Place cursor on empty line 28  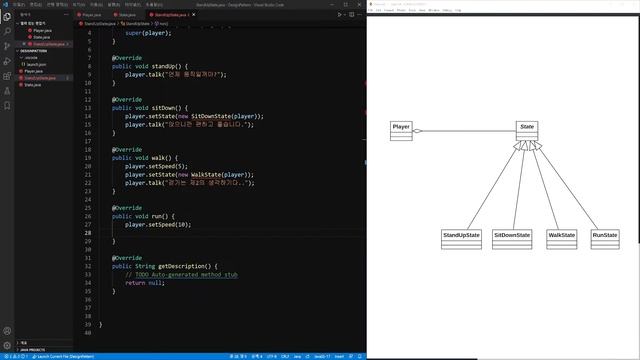[233, 233]
